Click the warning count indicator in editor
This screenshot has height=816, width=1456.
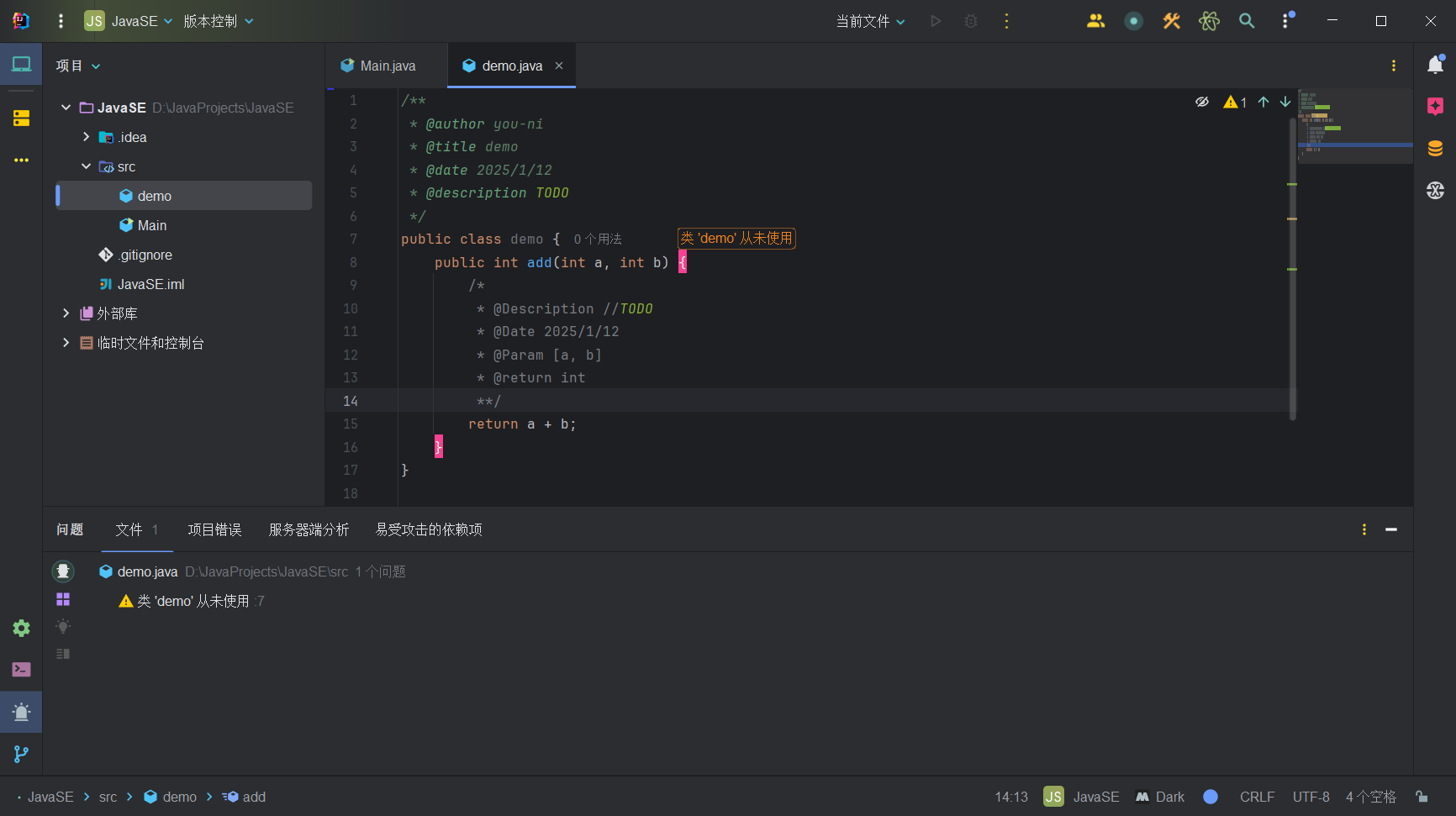click(1235, 102)
